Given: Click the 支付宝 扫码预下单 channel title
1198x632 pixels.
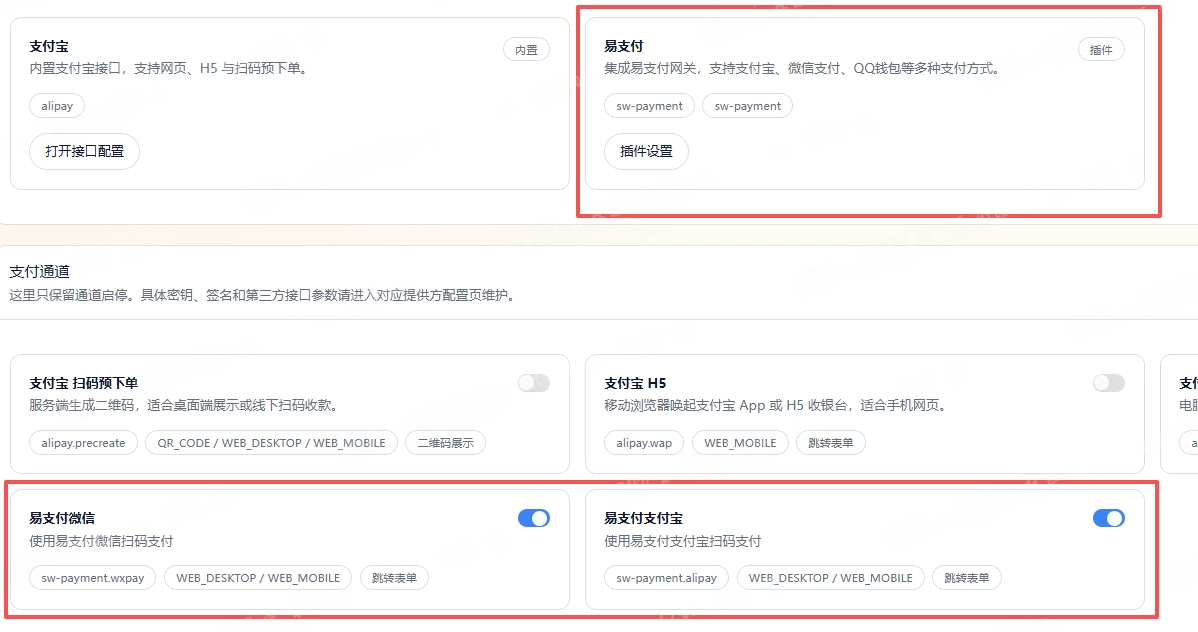Looking at the screenshot, I should point(83,384).
